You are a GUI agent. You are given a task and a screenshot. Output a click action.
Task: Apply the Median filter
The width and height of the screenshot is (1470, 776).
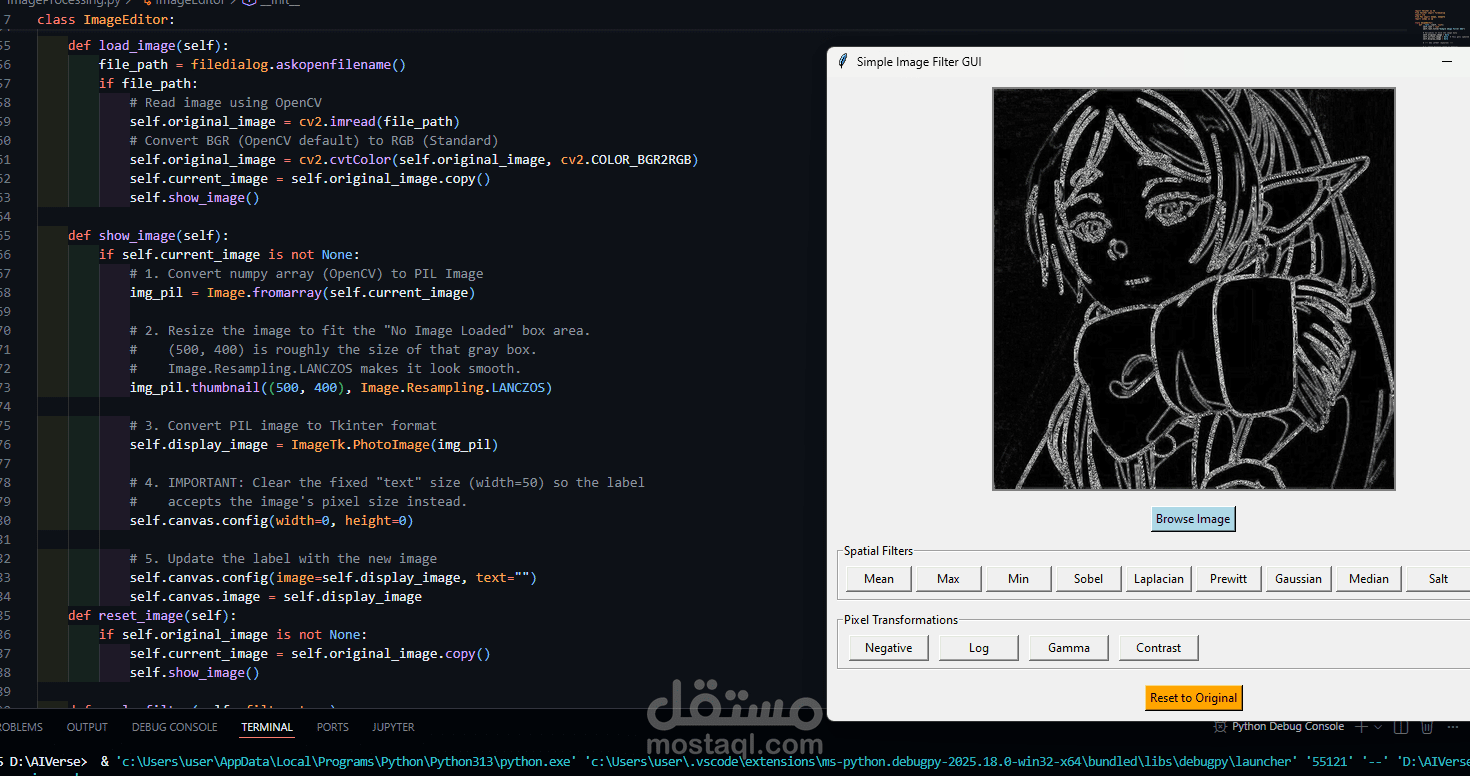tap(1368, 579)
